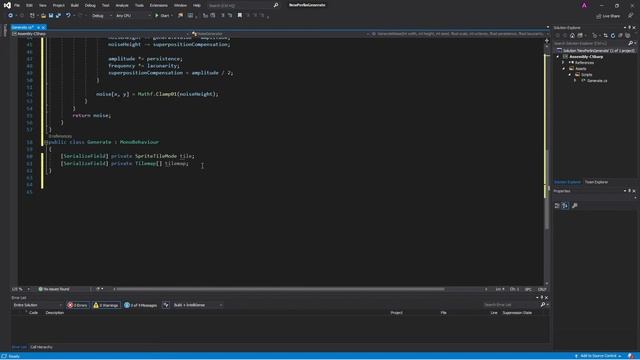This screenshot has height=360, width=640.
Task: Switch to the Call Hierarchy tab
Action: (41, 347)
